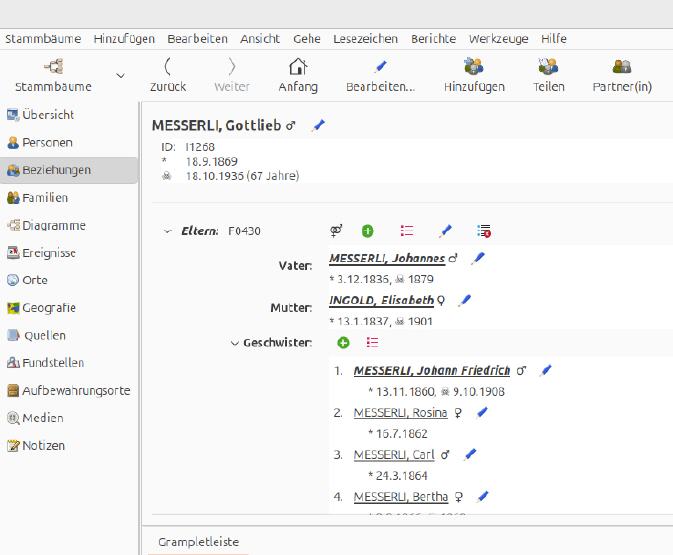The height and width of the screenshot is (555, 673).
Task: Edit father Johannes Messerli pencil icon
Action: [x=478, y=258]
